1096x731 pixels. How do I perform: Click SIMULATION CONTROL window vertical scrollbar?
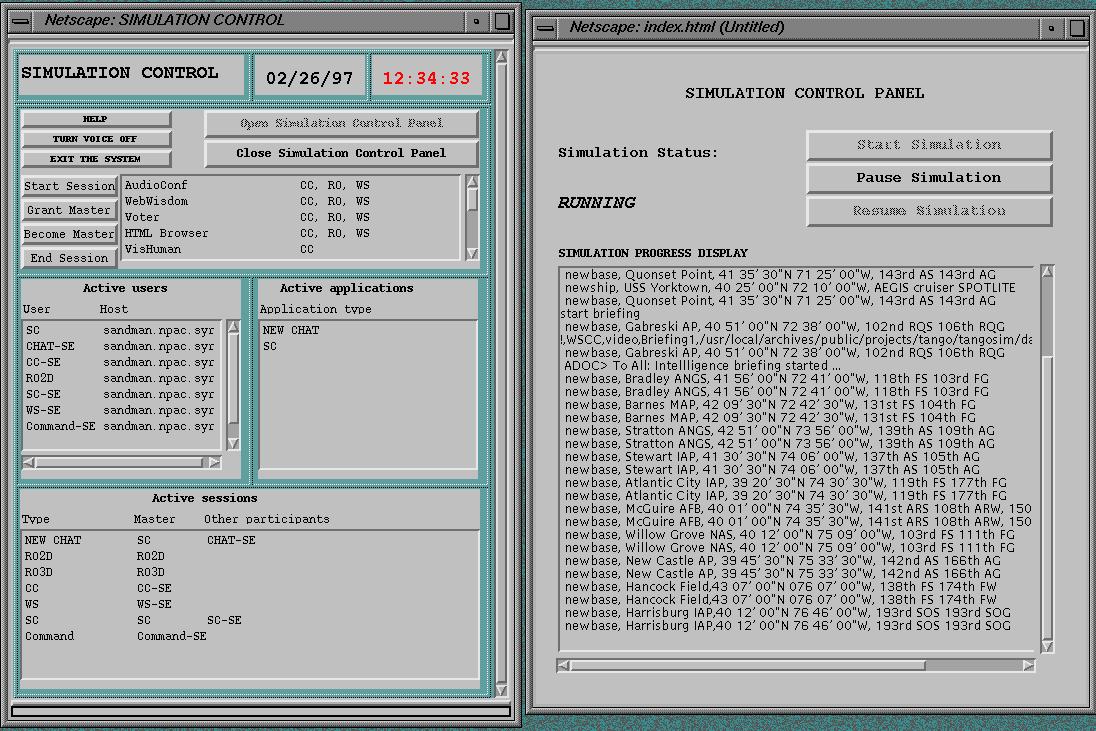(501, 373)
